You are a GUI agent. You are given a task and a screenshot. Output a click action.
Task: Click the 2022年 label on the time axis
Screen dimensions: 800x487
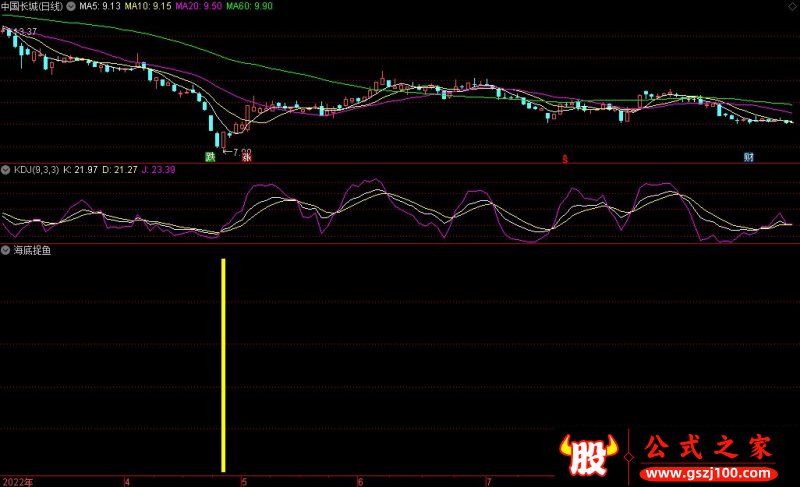[x=17, y=481]
